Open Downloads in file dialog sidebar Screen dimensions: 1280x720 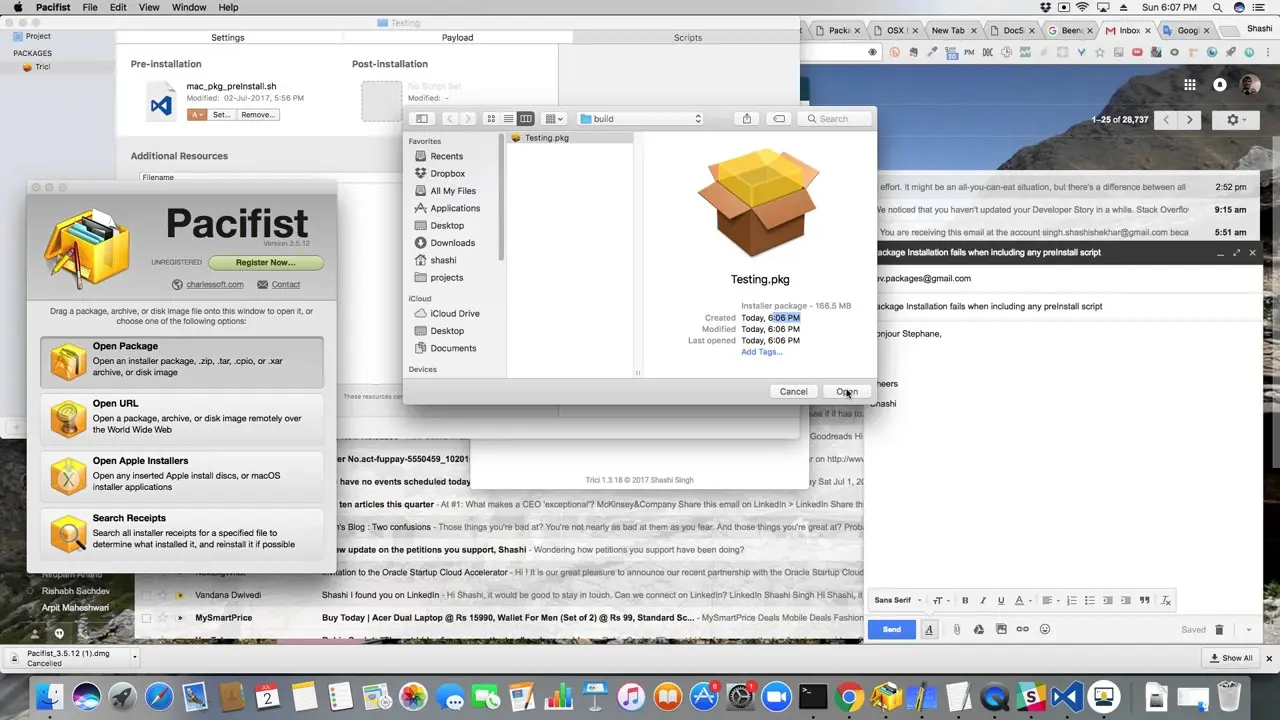pyautogui.click(x=452, y=243)
